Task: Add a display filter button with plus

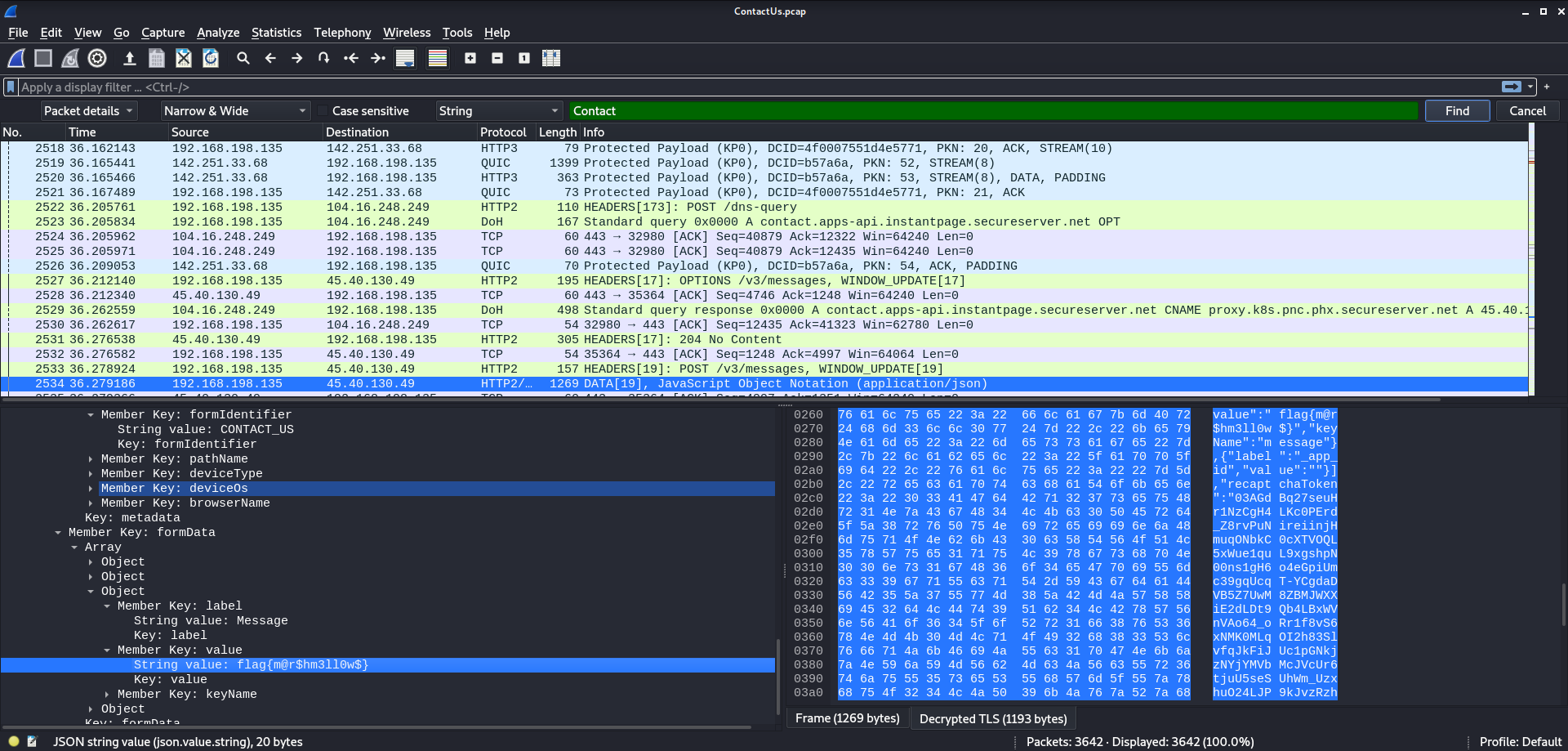Action: point(1547,87)
